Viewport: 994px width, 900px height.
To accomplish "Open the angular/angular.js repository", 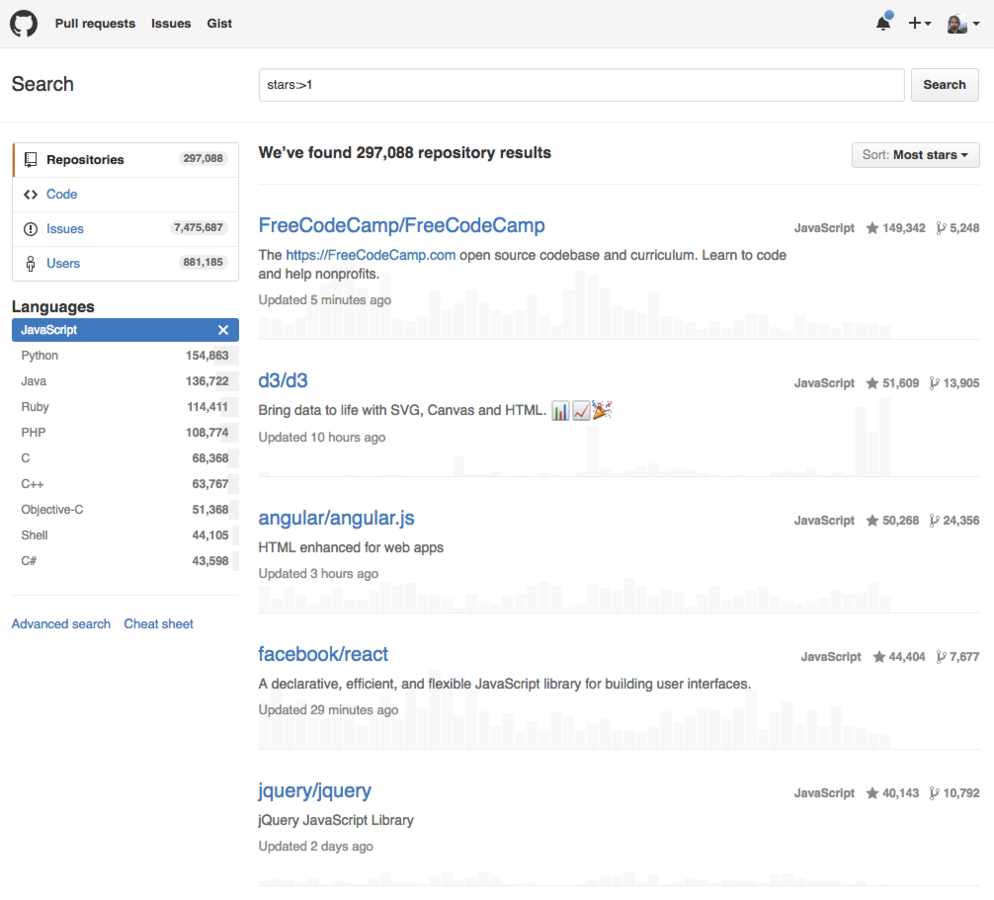I will (x=336, y=518).
